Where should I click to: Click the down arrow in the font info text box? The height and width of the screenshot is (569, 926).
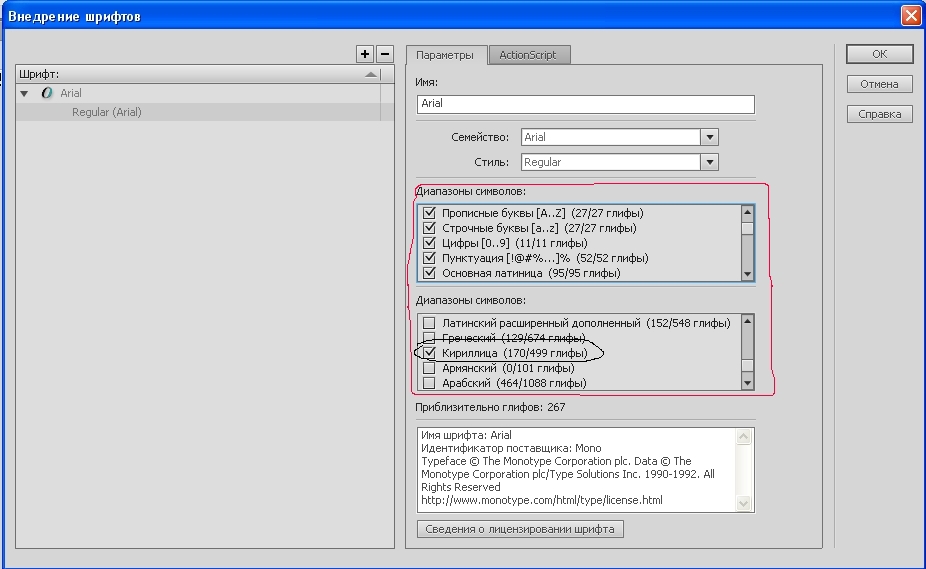(x=744, y=503)
